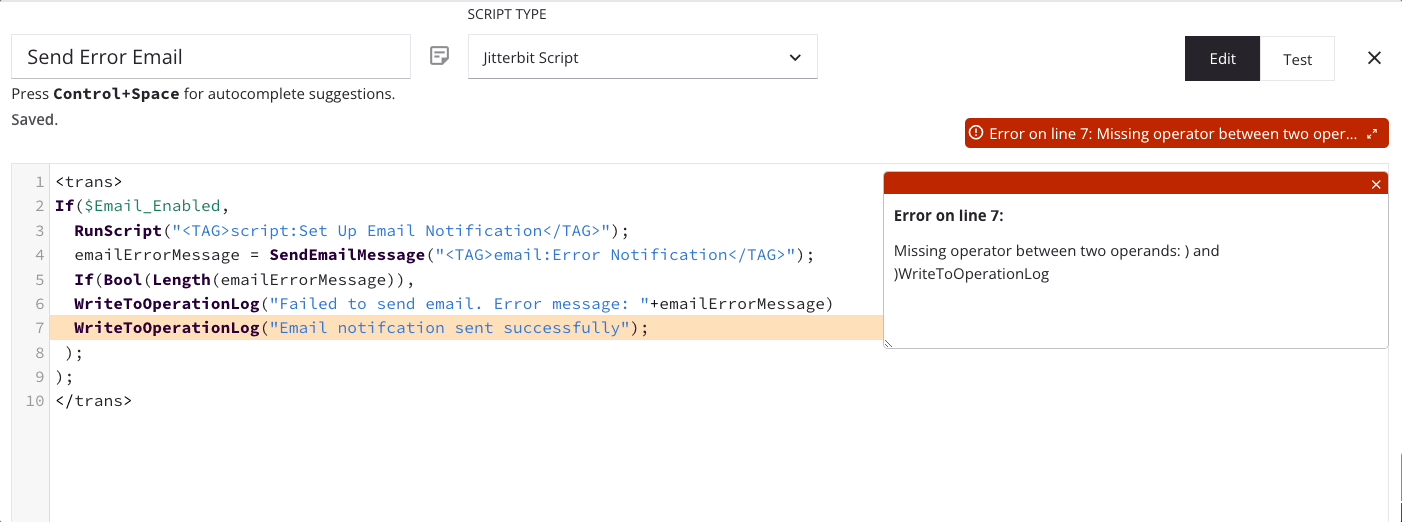Image resolution: width=1402 pixels, height=522 pixels.
Task: Click the SCRIPT TYPE label
Action: click(x=507, y=14)
